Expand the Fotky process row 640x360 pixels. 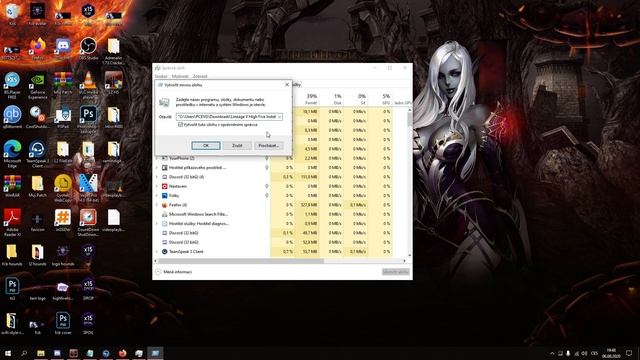[x=157, y=196]
